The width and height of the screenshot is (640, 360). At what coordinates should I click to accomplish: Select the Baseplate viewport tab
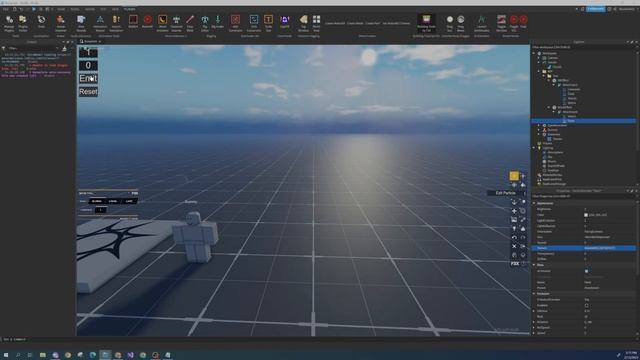click(x=90, y=41)
